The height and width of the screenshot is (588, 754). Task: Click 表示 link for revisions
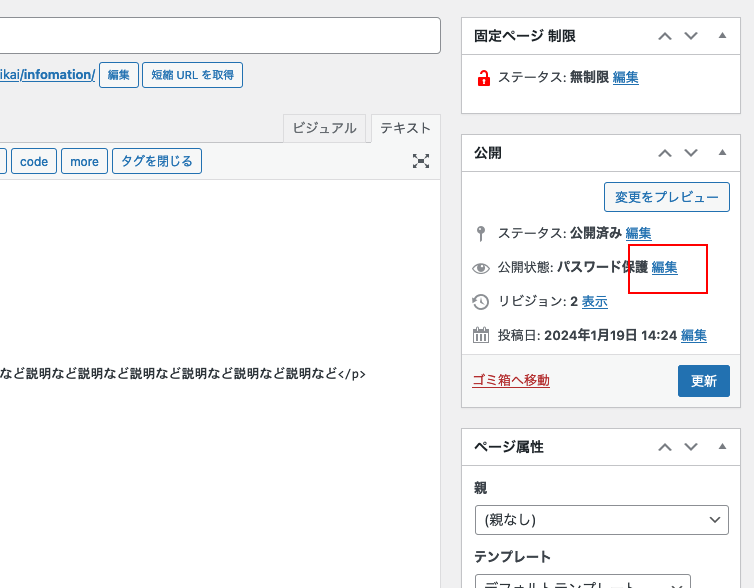point(594,301)
